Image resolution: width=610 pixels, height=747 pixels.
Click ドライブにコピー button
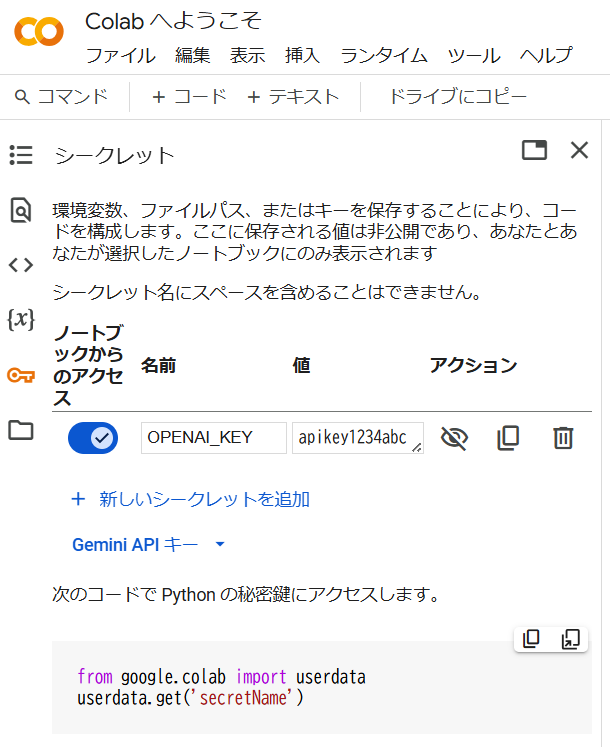tap(458, 97)
